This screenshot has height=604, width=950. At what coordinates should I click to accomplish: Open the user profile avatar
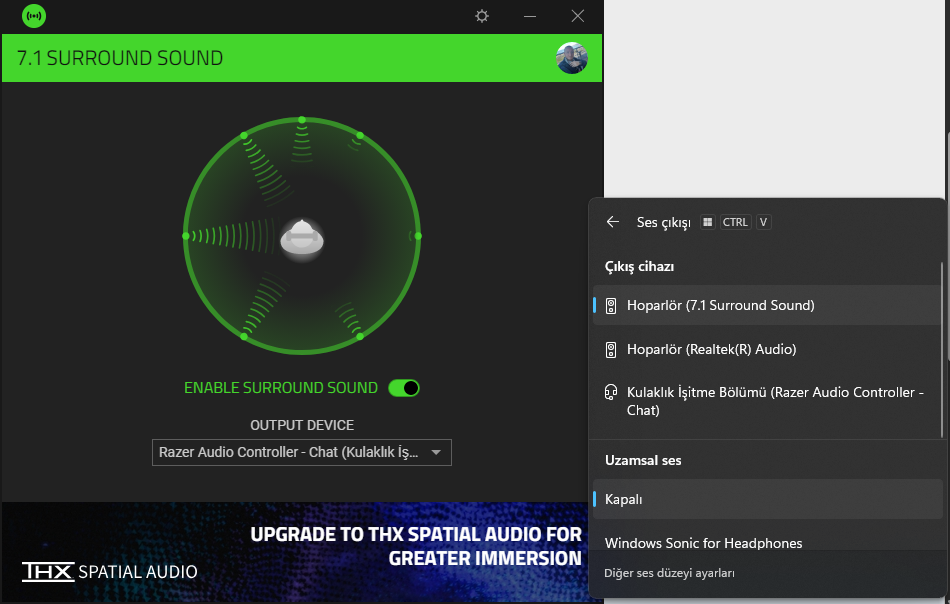(x=572, y=58)
